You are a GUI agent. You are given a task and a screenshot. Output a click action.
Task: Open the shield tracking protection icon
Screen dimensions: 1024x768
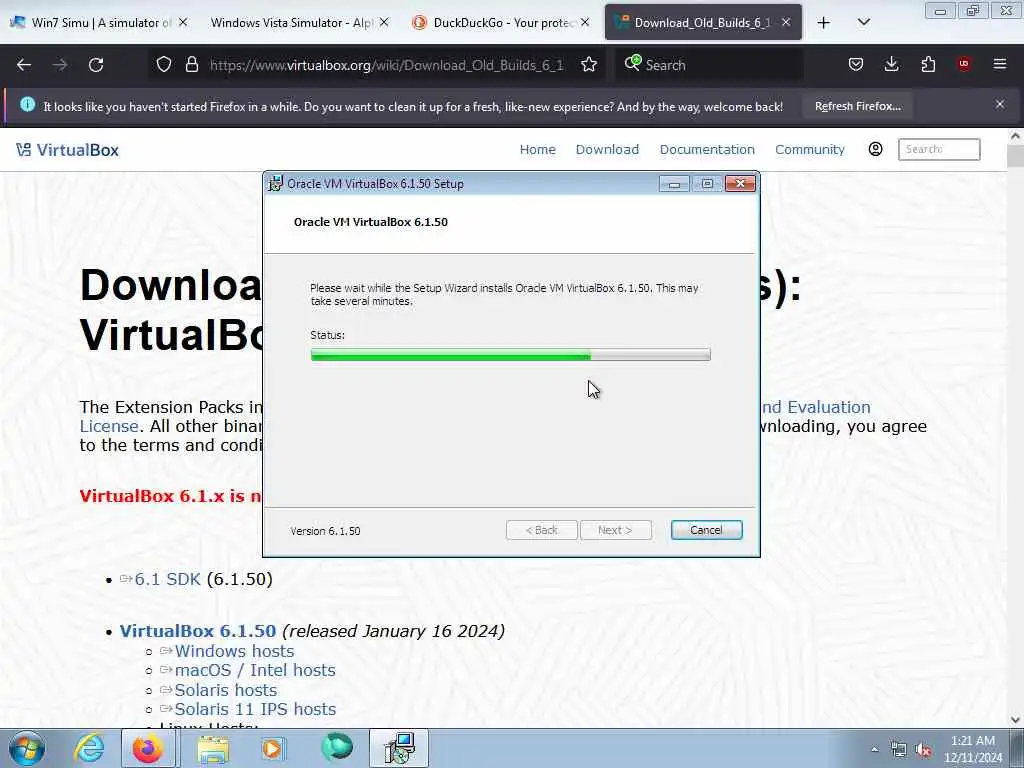[164, 65]
